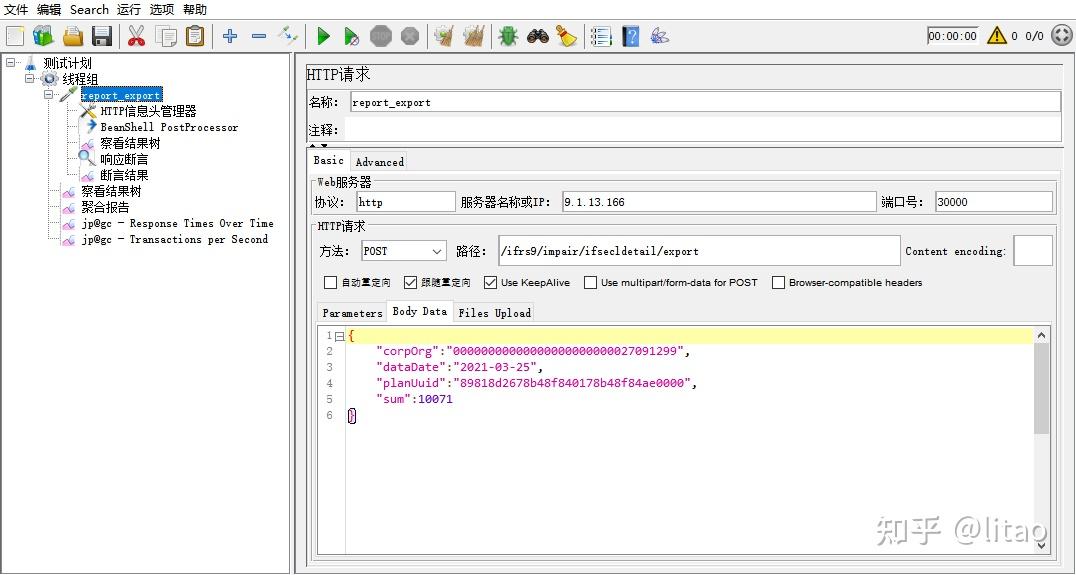This screenshot has height=575, width=1076.
Task: Click the Body Data scrollbar up arrow
Action: [1041, 336]
